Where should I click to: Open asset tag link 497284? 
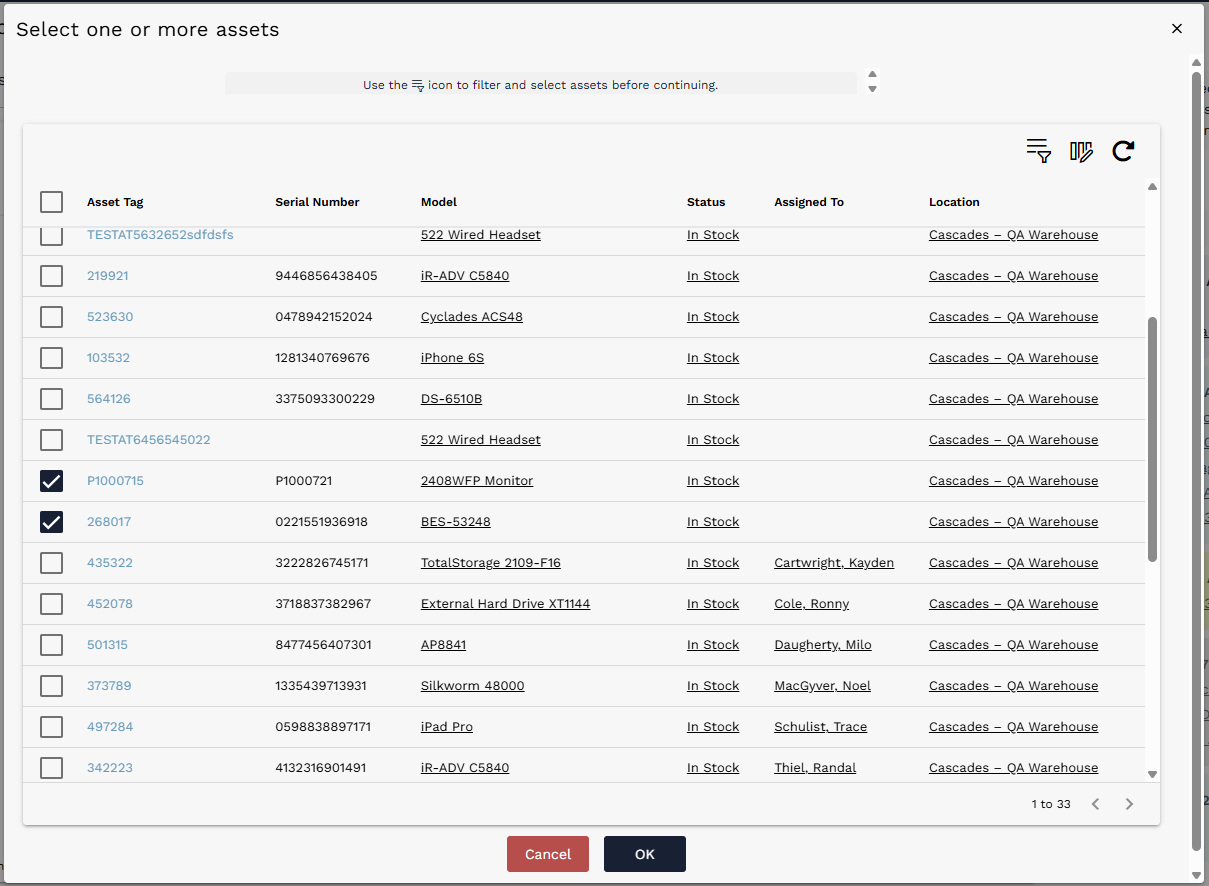110,727
